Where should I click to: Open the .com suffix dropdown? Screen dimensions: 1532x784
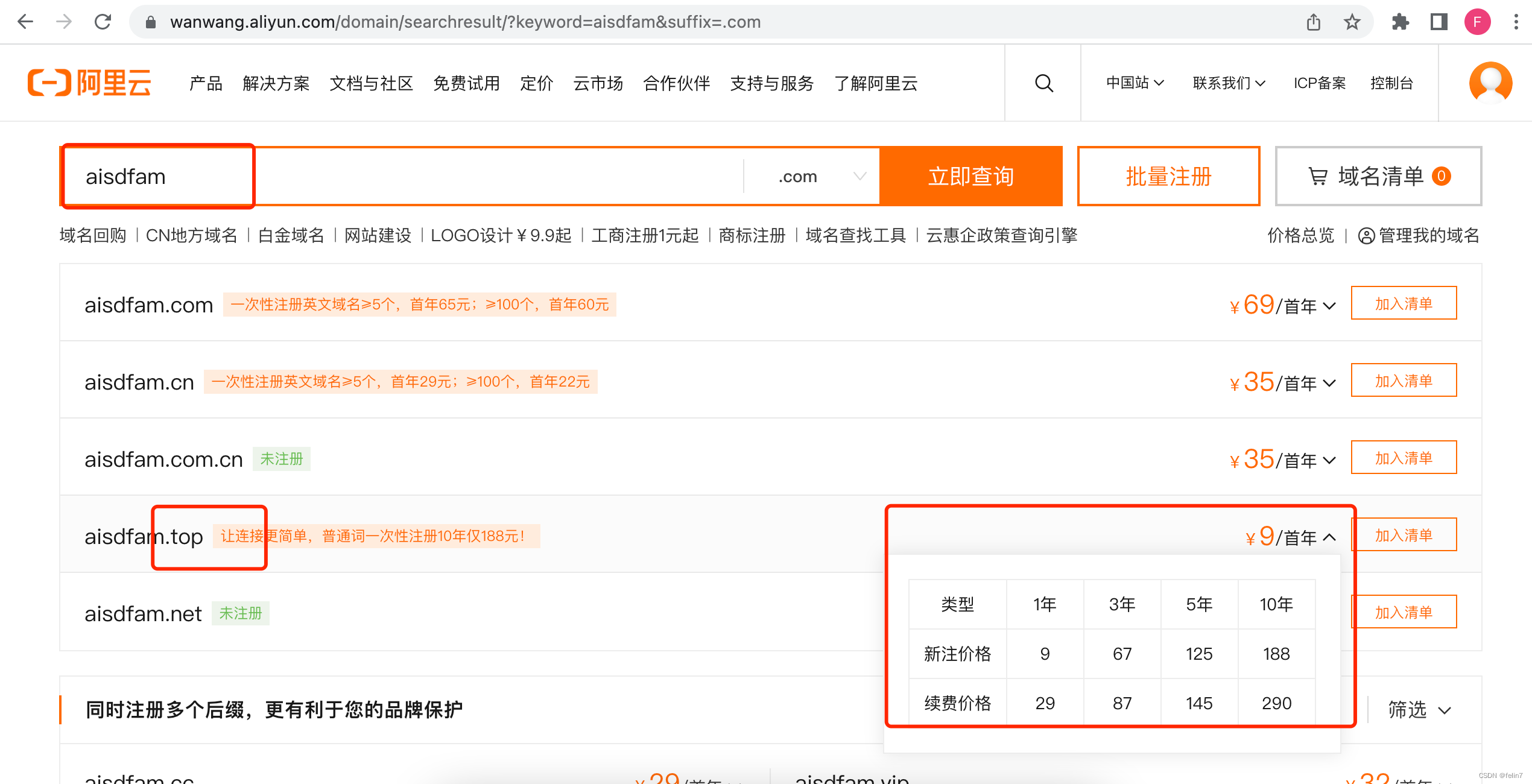coord(812,177)
